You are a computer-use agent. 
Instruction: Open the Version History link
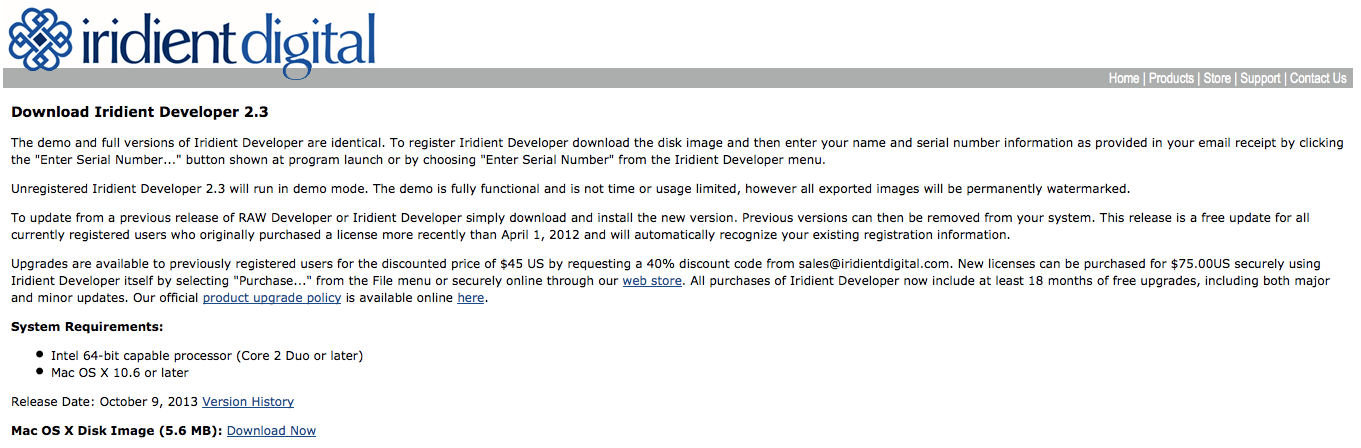point(248,402)
